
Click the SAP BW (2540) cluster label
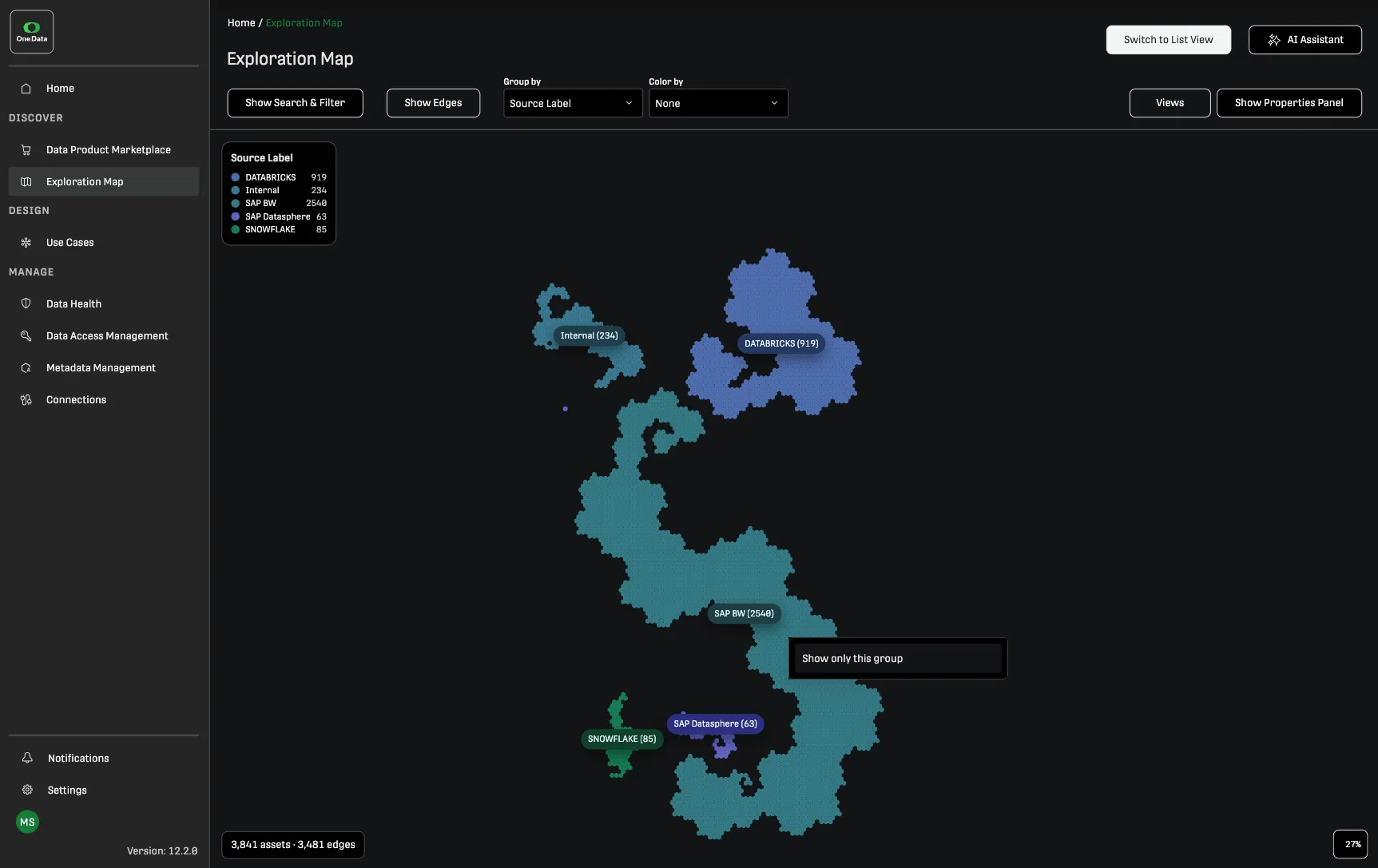pyautogui.click(x=744, y=613)
